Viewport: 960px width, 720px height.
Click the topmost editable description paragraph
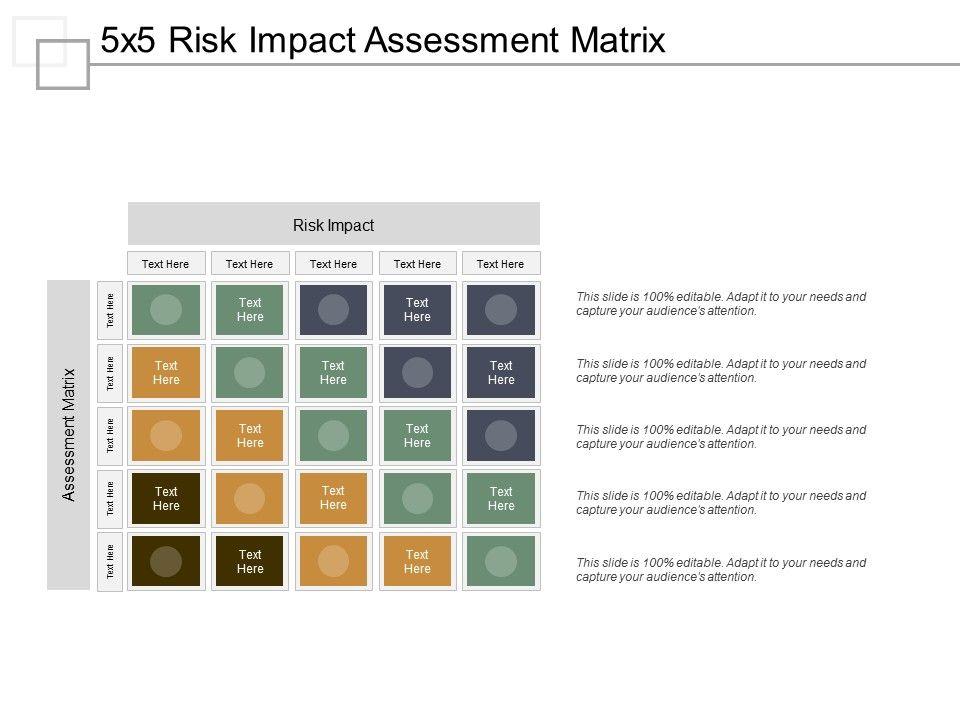(721, 304)
